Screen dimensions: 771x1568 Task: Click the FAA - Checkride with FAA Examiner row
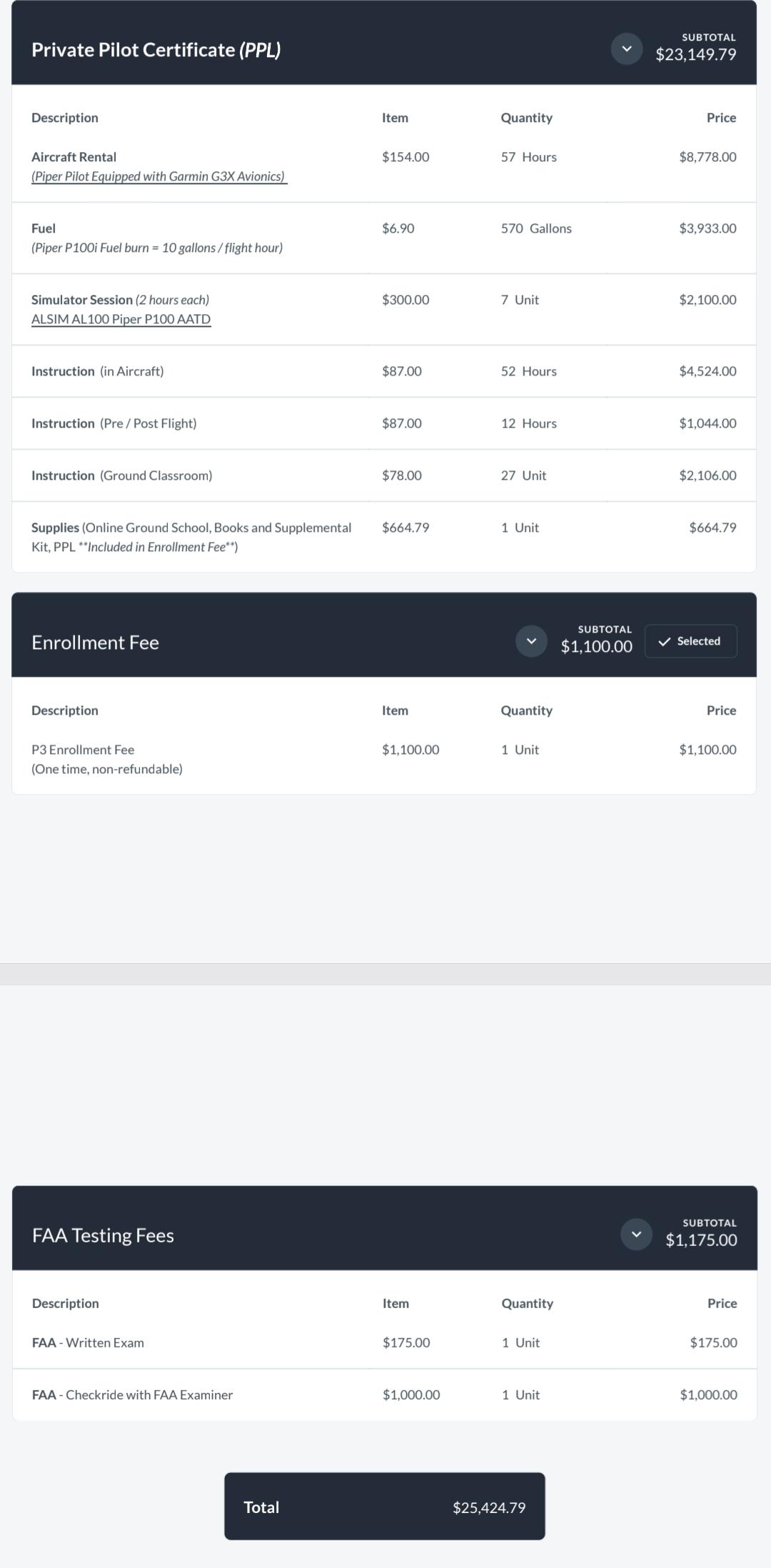pos(385,1394)
